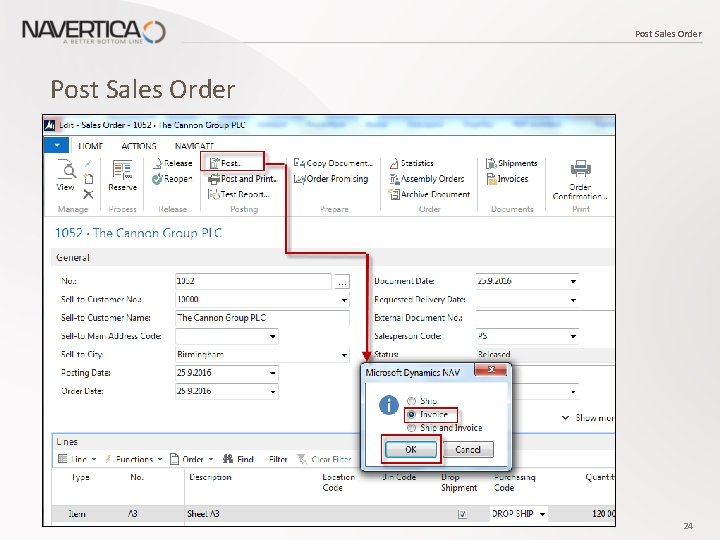Switch to the ACTIONS ribbon tab

(139, 146)
